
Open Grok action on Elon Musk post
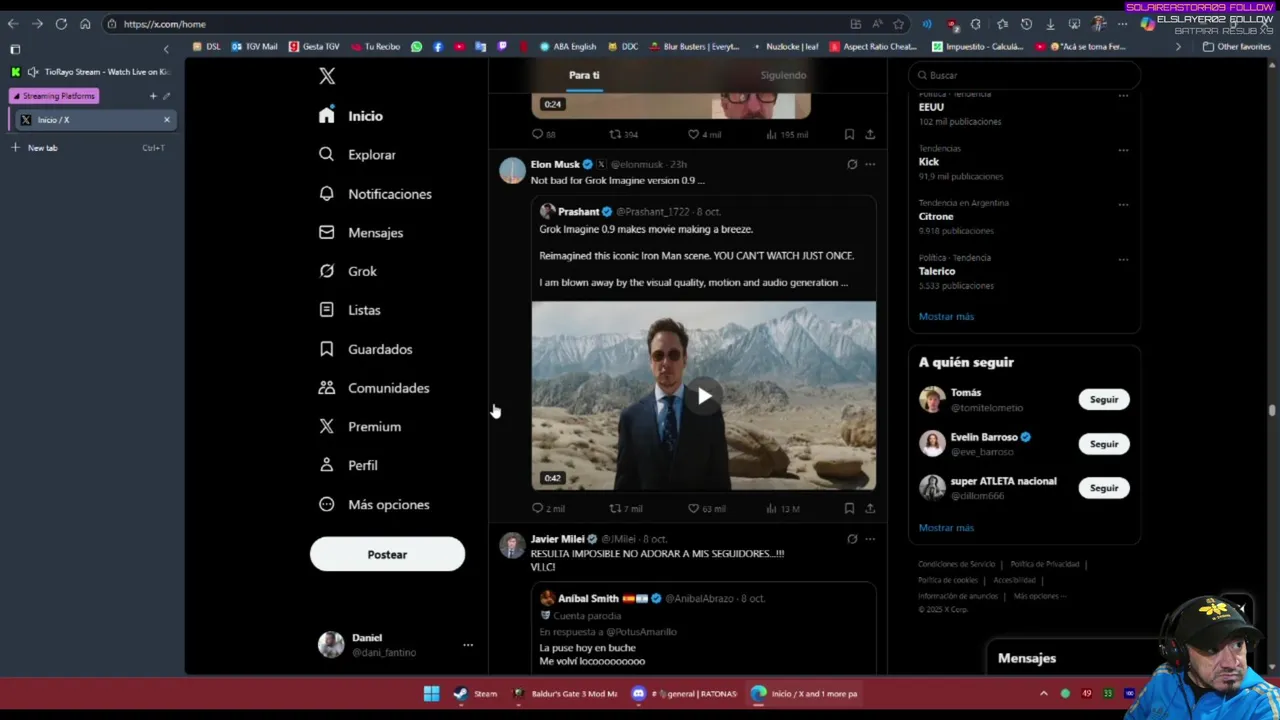click(x=852, y=164)
